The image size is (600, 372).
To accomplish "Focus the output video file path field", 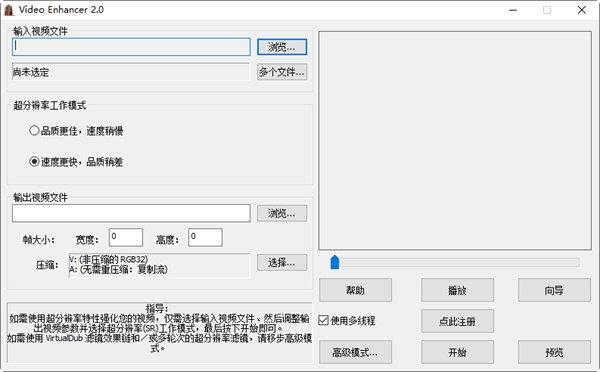I will click(x=131, y=213).
